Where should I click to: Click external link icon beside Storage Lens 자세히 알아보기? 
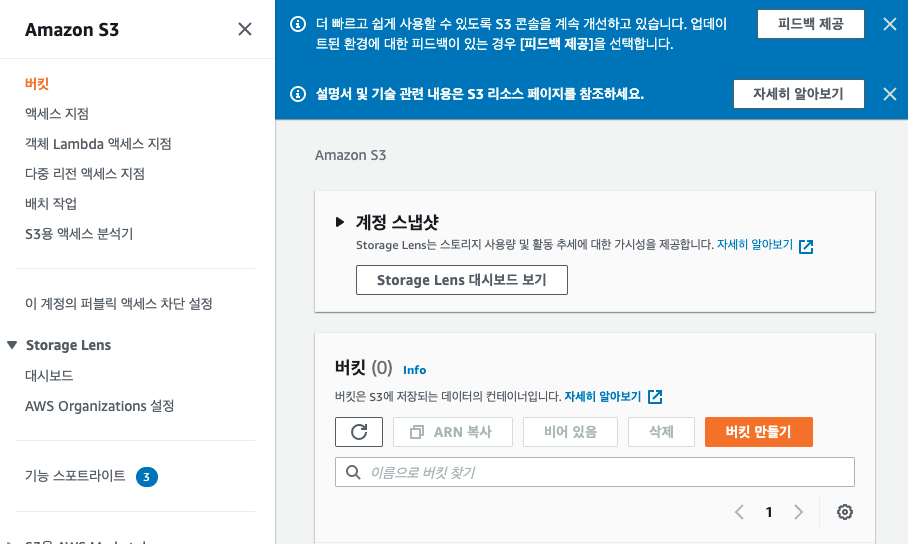(x=806, y=246)
